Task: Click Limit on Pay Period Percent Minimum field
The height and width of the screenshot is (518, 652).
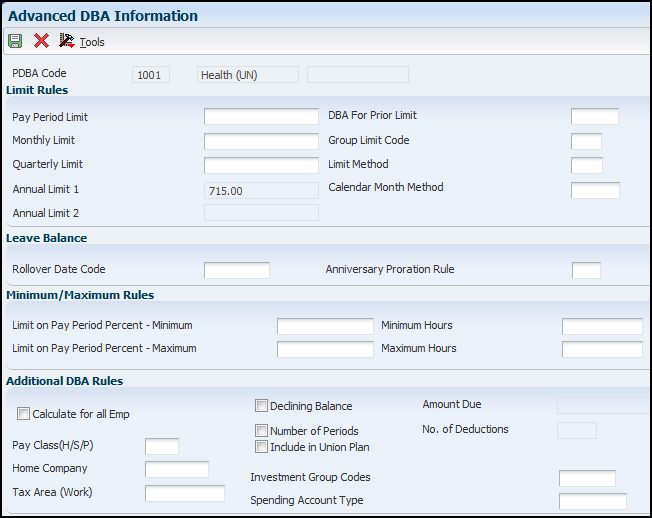Action: pyautogui.click(x=325, y=326)
